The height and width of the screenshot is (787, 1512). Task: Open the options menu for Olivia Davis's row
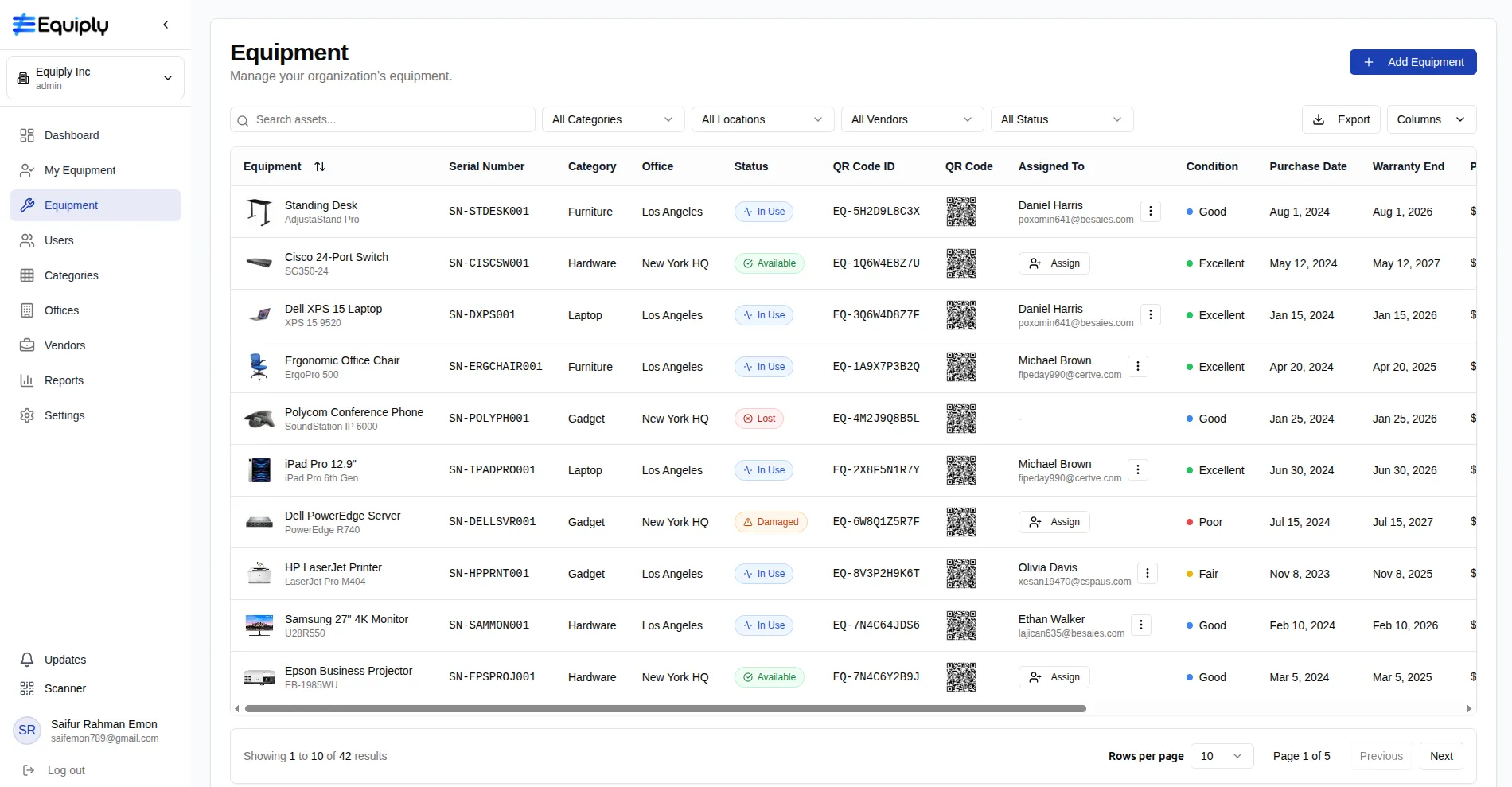1147,574
